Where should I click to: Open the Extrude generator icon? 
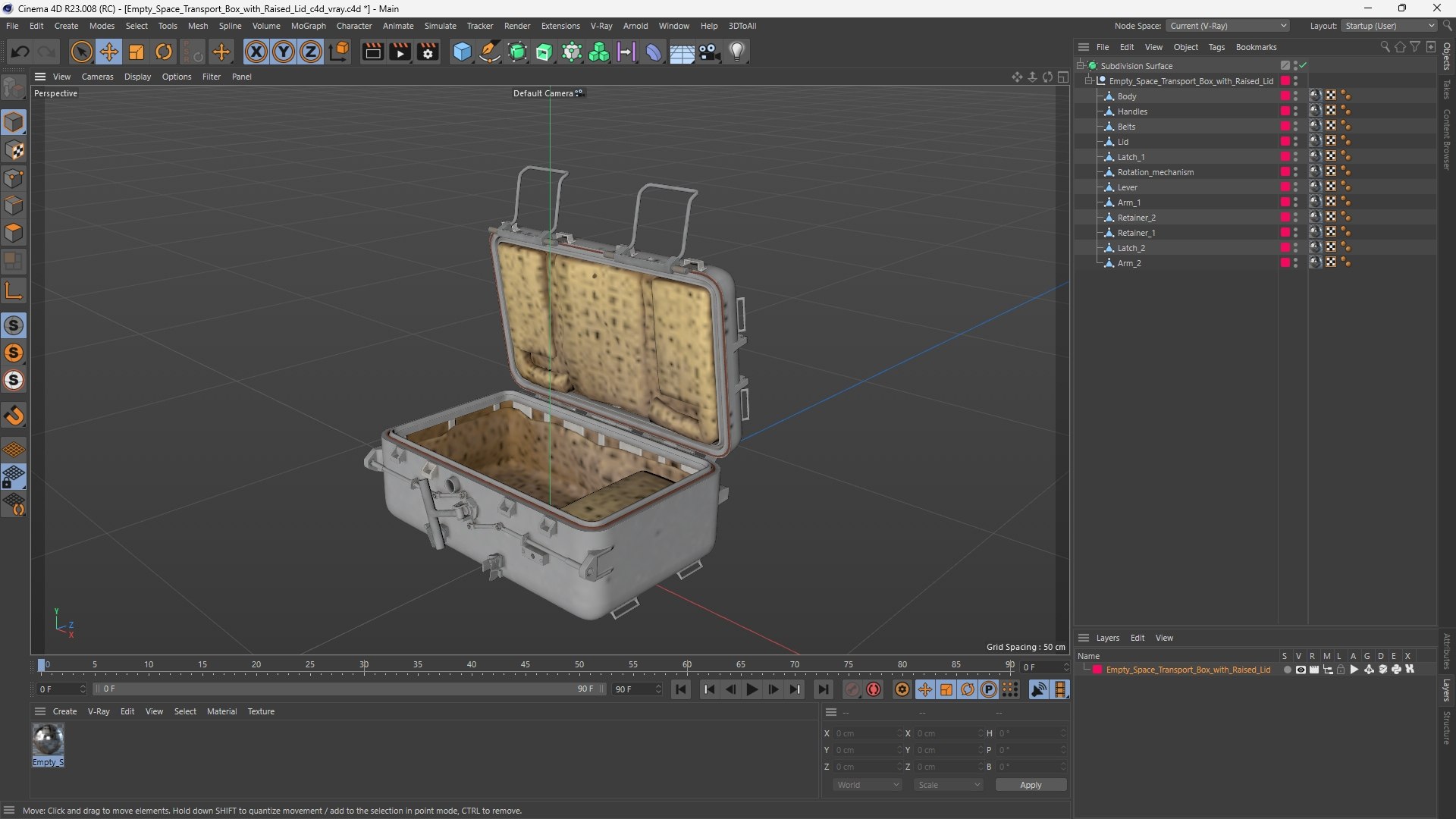[544, 52]
